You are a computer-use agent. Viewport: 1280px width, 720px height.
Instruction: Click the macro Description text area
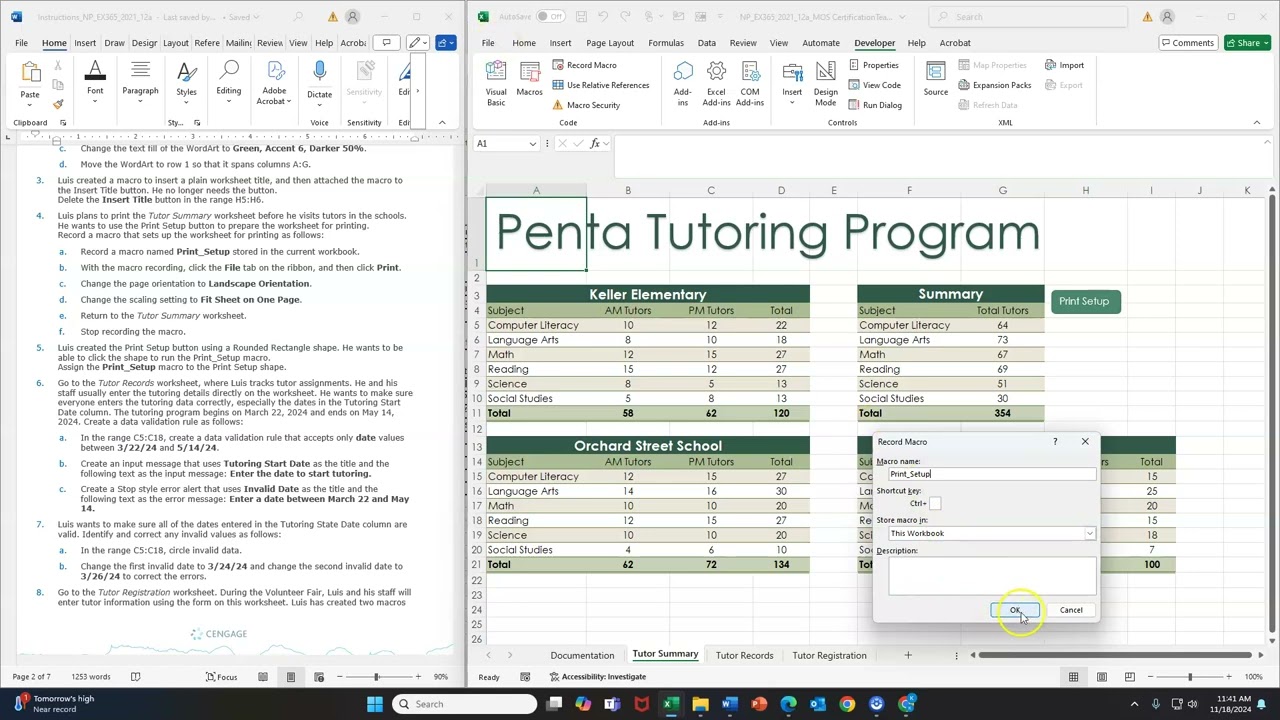coord(991,575)
